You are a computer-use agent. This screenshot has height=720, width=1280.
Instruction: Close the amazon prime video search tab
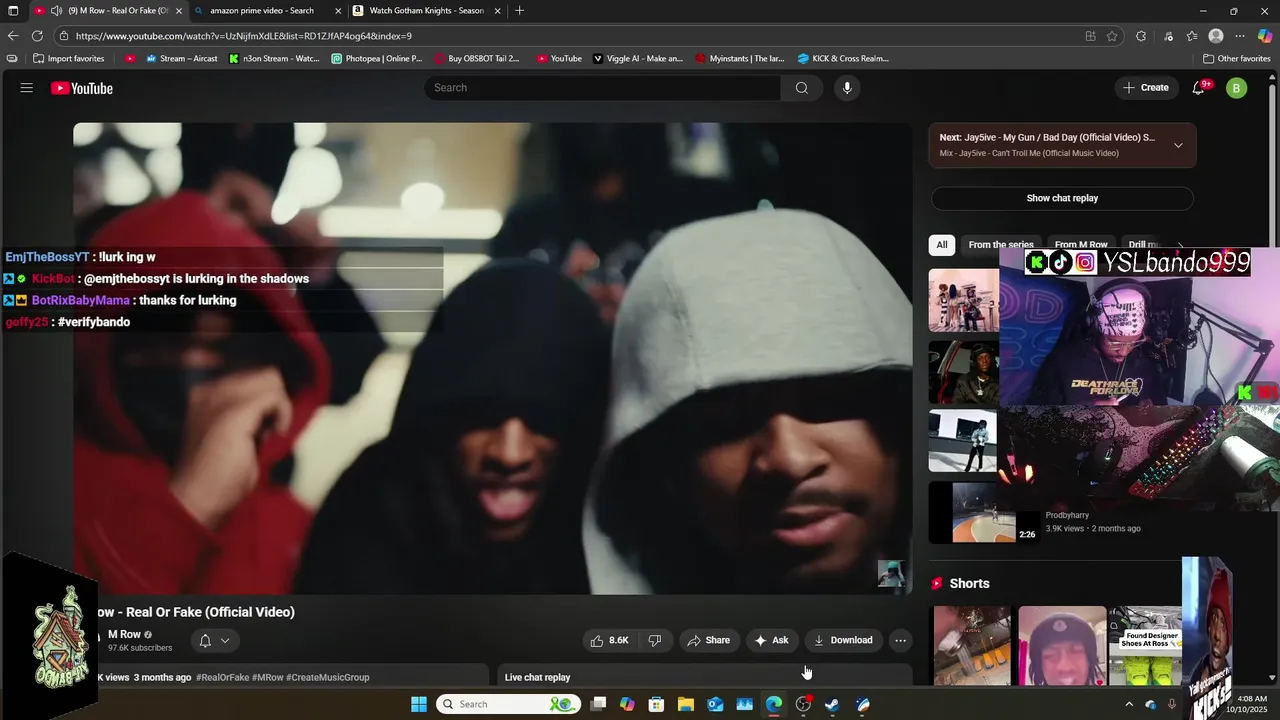coord(338,11)
